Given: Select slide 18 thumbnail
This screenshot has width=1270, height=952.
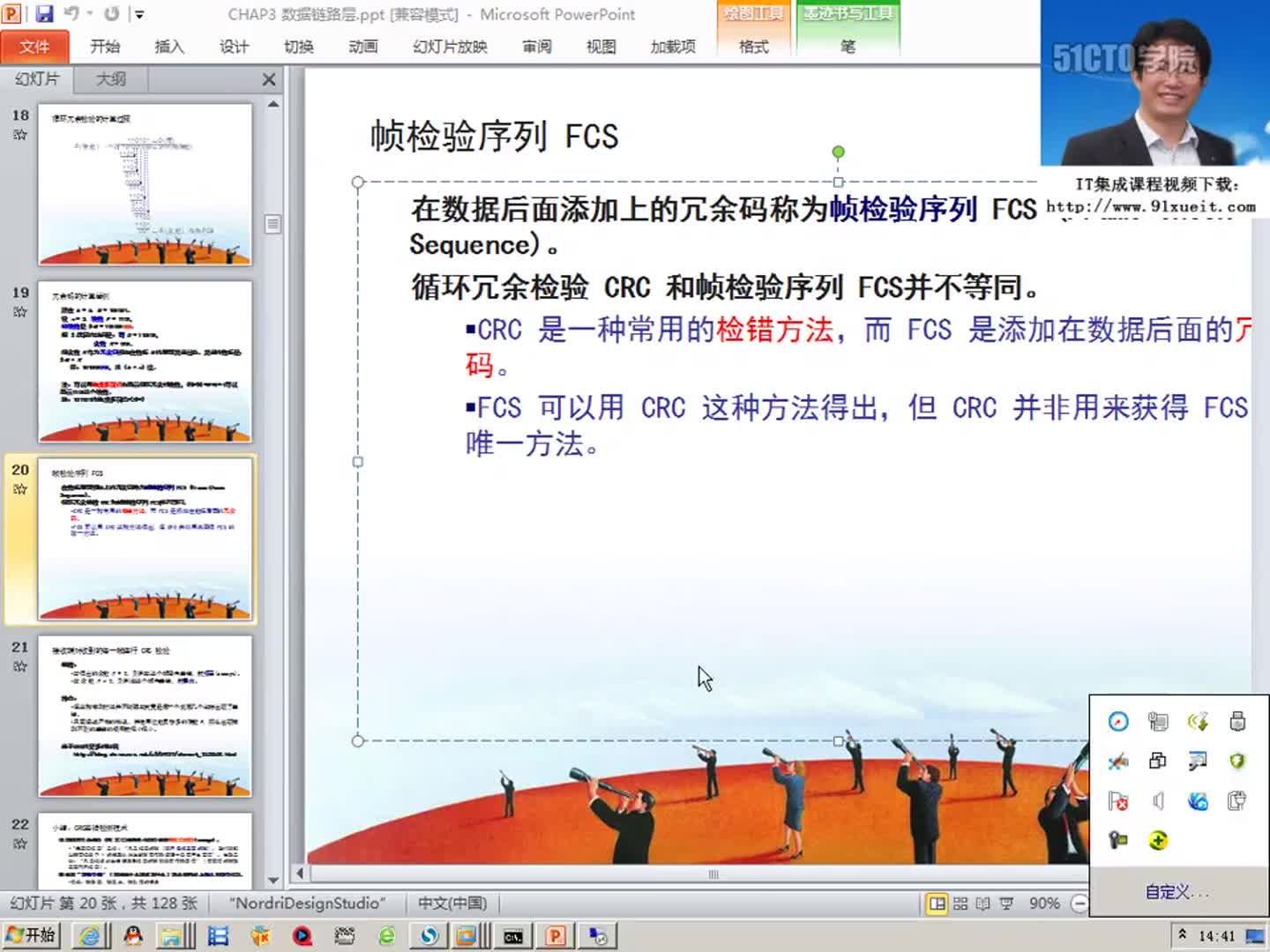Looking at the screenshot, I should pyautogui.click(x=145, y=184).
